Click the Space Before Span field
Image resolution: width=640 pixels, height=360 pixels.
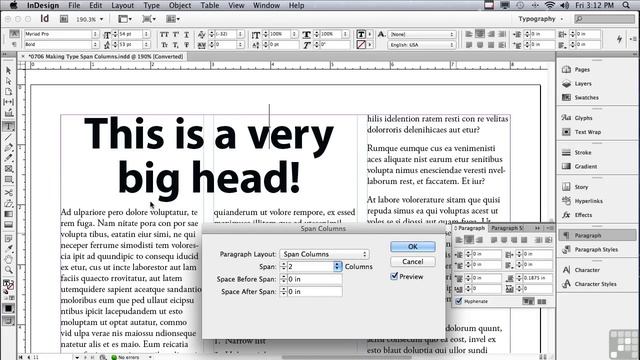pyautogui.click(x=315, y=279)
